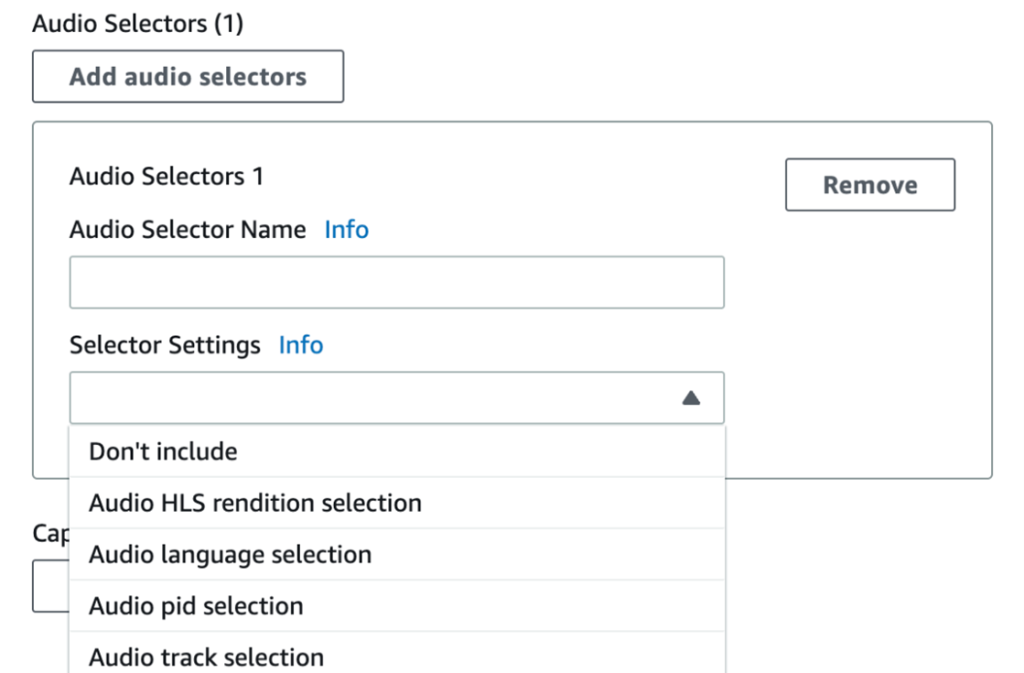Open the Info link beside Selector Settings

tap(300, 345)
